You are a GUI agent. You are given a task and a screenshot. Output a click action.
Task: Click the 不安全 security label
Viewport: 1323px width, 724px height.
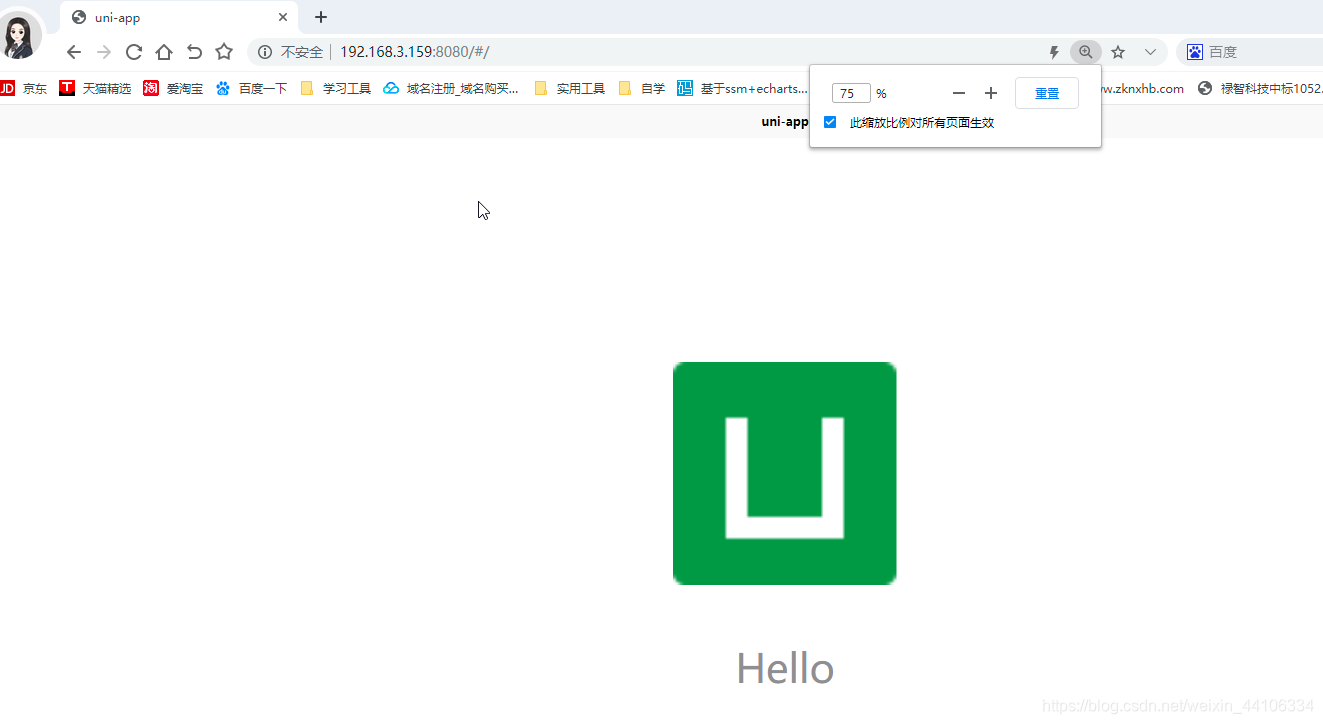click(x=302, y=52)
